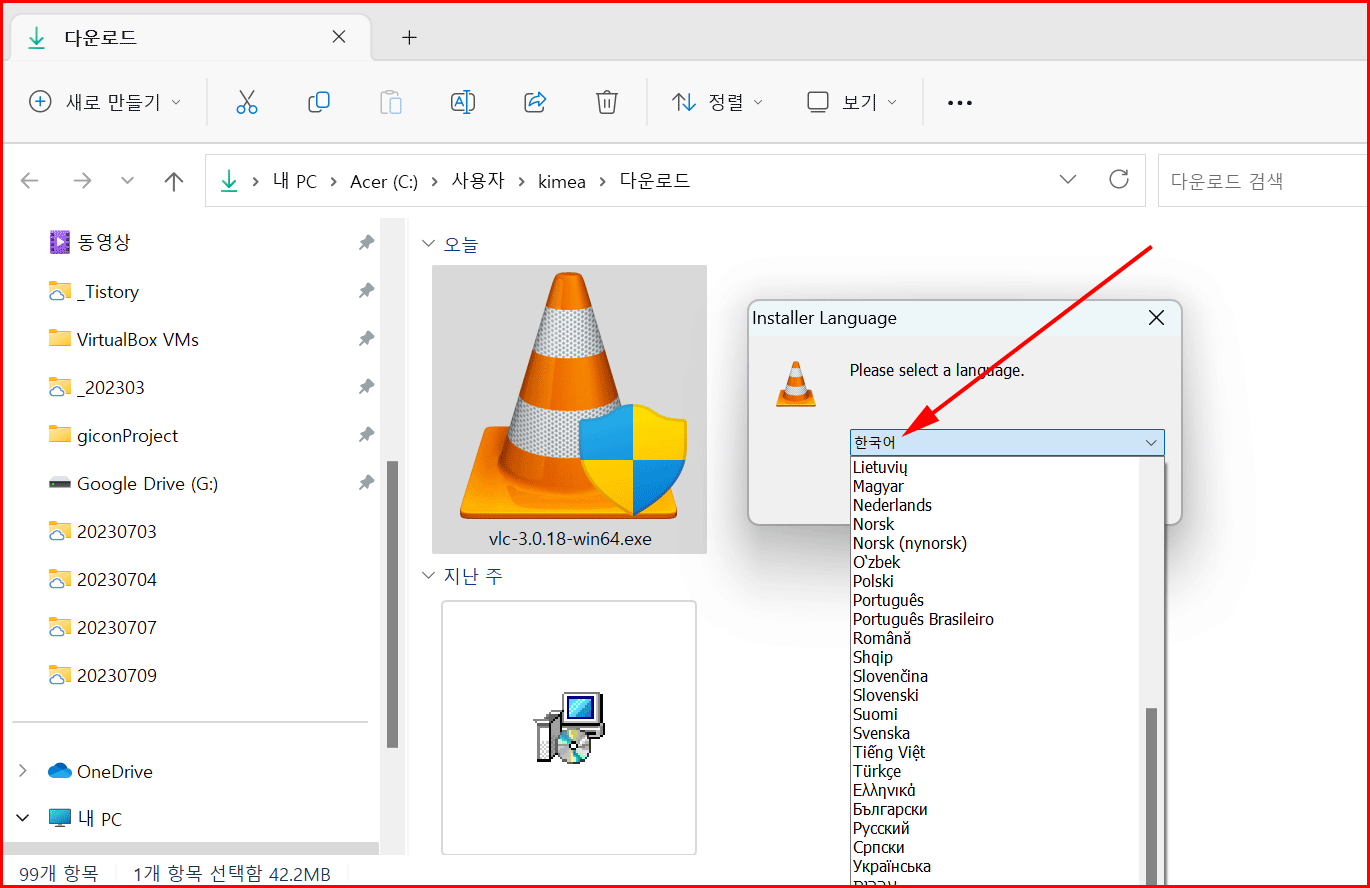Image resolution: width=1370 pixels, height=888 pixels.
Task: Go up one folder level
Action: pyautogui.click(x=174, y=181)
